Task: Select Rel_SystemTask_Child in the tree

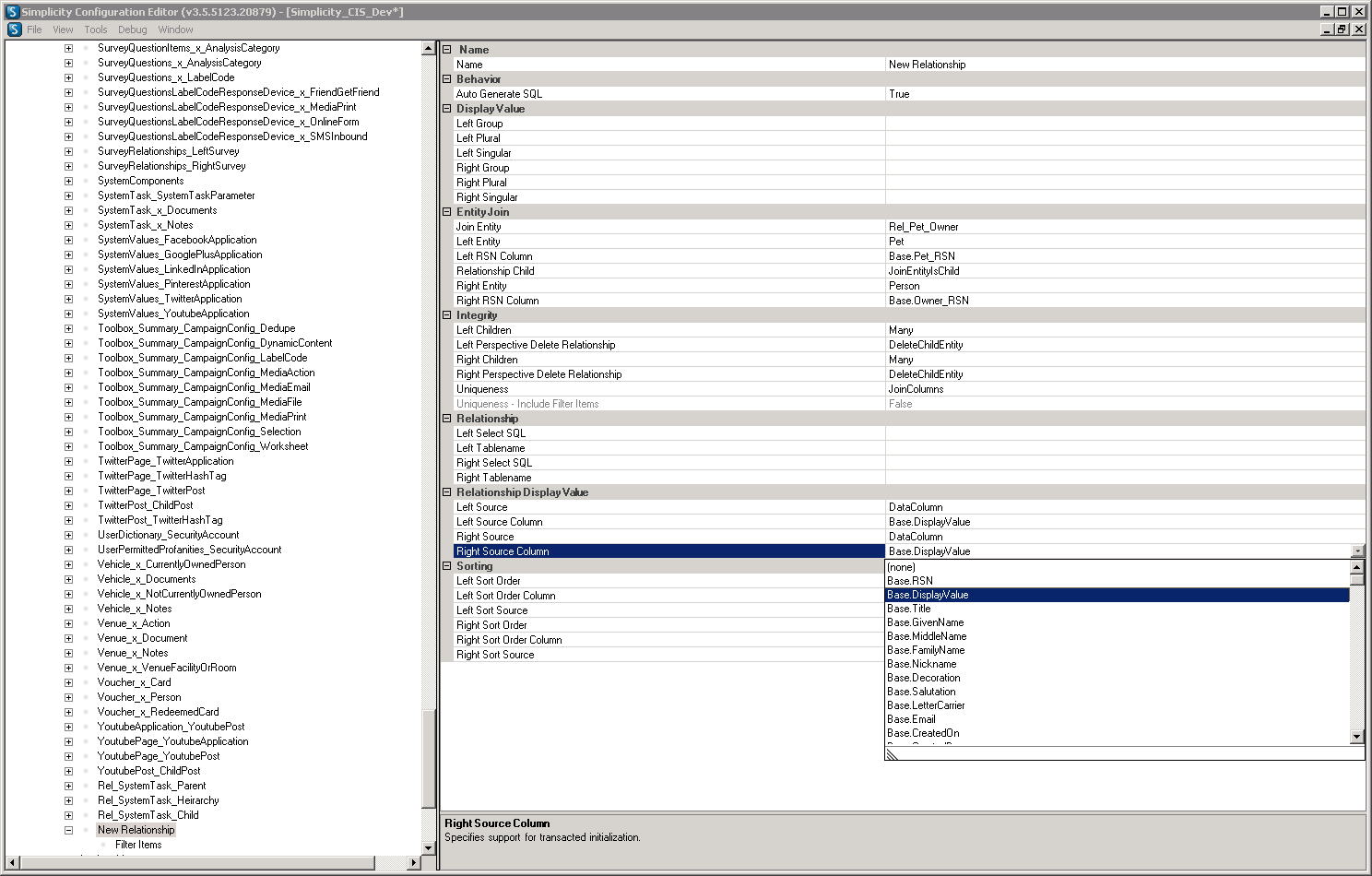Action: click(148, 815)
